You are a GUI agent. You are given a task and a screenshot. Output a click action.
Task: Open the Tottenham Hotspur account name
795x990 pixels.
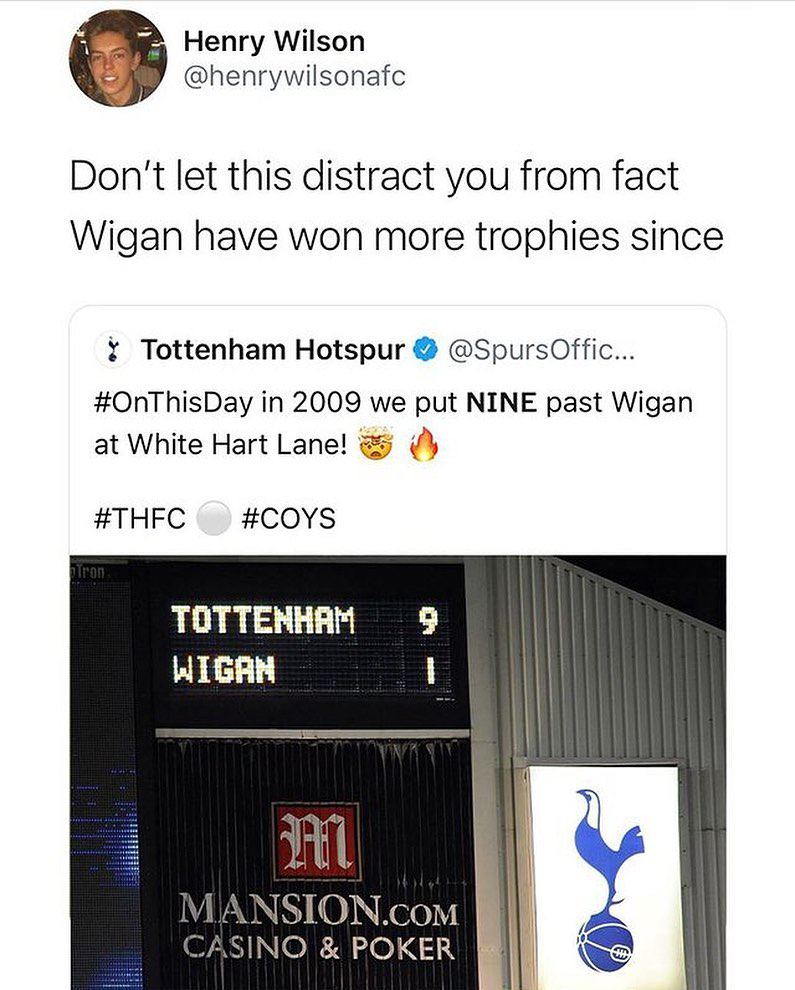pos(273,349)
